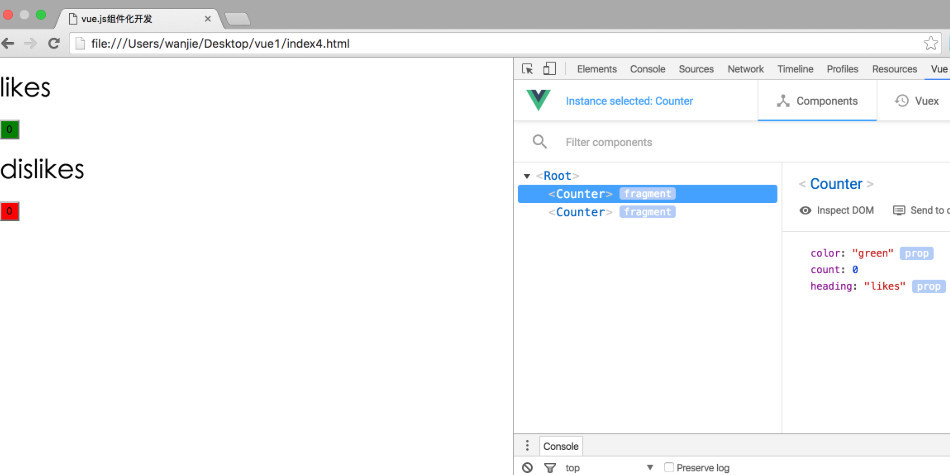The height and width of the screenshot is (475, 950).
Task: Click the Vue logo in devtools
Action: point(538,101)
